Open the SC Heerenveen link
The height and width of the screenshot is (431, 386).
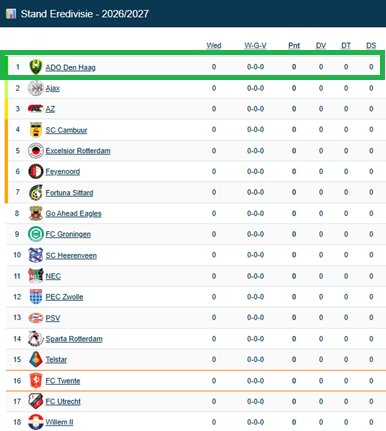[x=71, y=256]
